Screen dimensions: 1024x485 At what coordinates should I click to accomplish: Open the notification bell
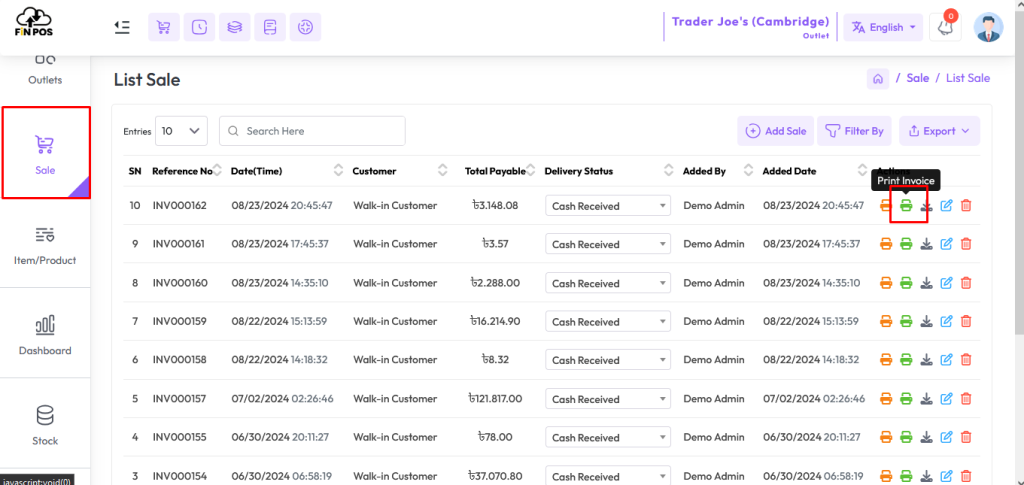(x=944, y=27)
